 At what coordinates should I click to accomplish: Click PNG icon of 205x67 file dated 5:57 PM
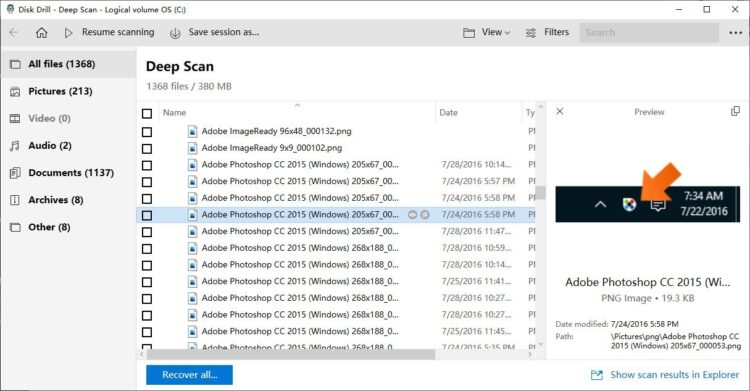point(192,182)
